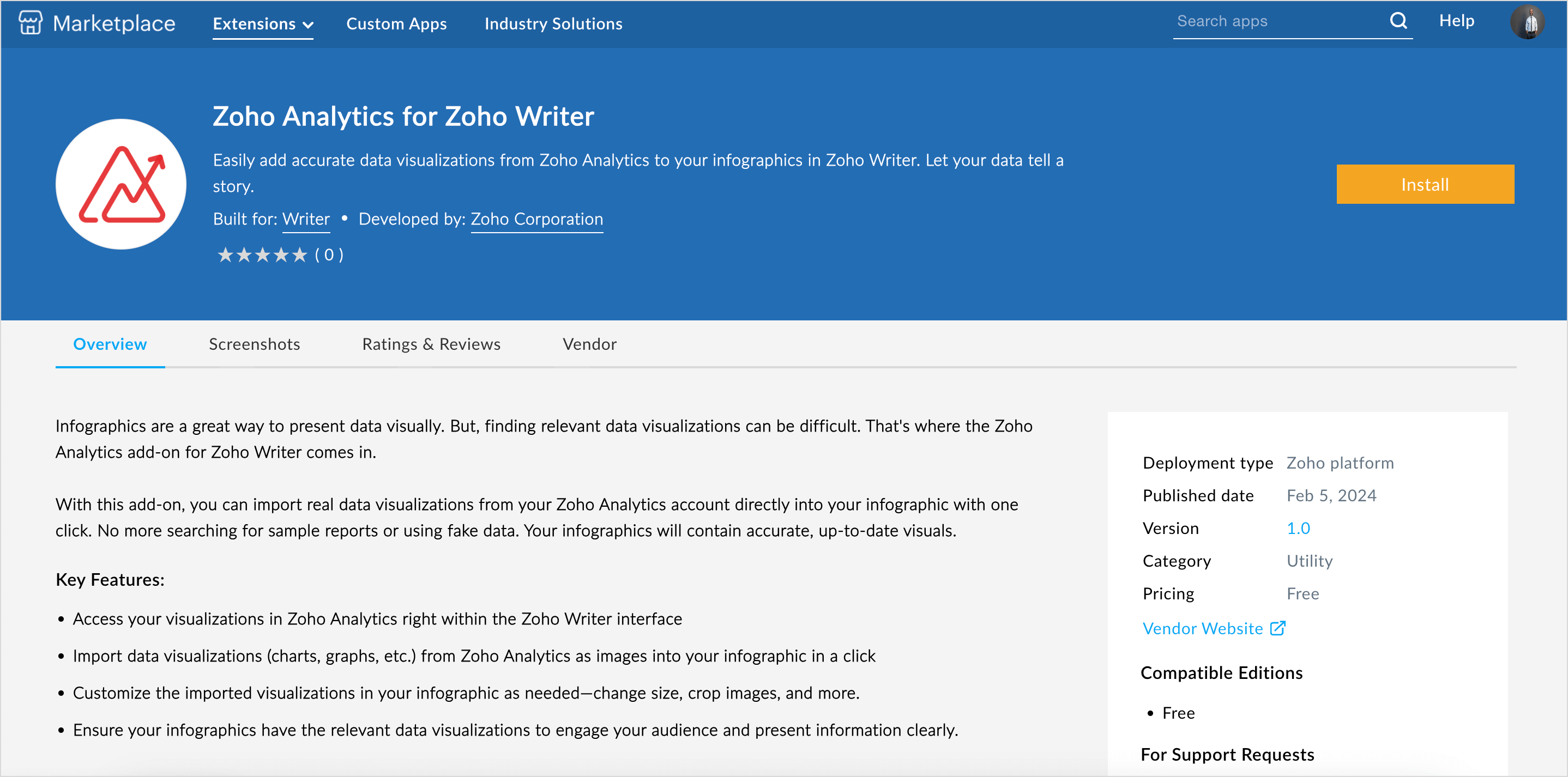The height and width of the screenshot is (777, 1568).
Task: Switch to the Screenshots tab
Action: pyautogui.click(x=255, y=344)
